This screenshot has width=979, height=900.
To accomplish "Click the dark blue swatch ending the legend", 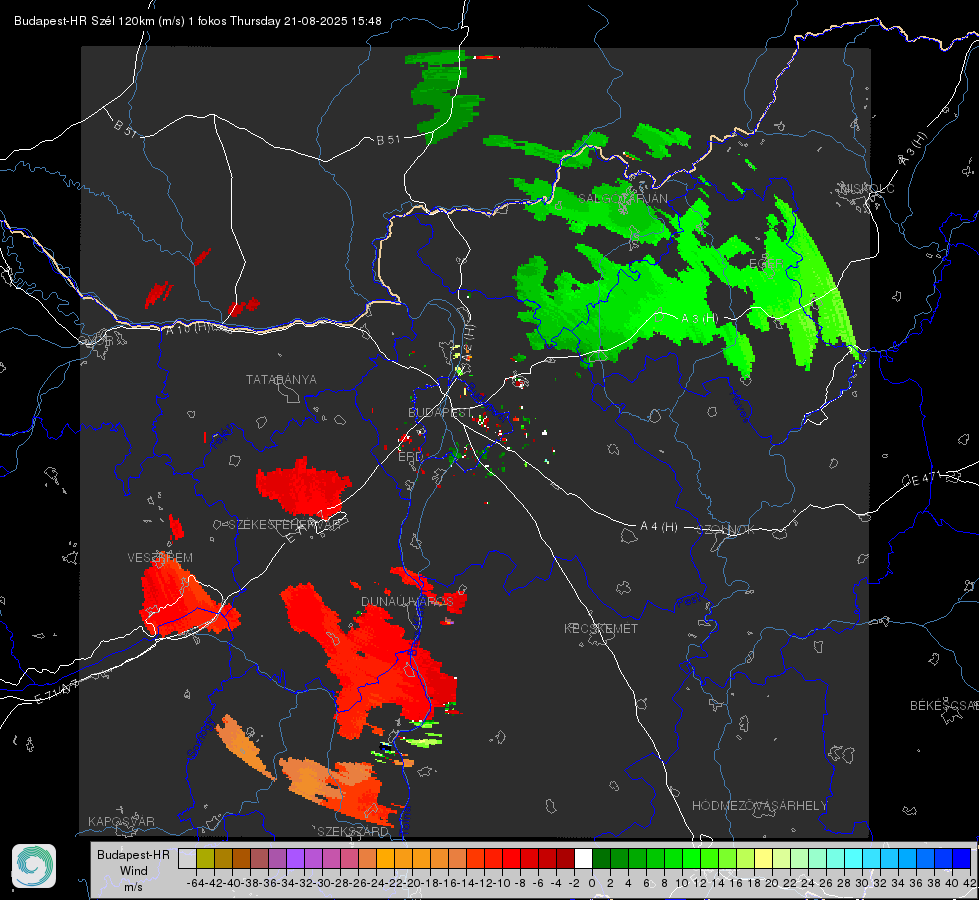I will (962, 858).
